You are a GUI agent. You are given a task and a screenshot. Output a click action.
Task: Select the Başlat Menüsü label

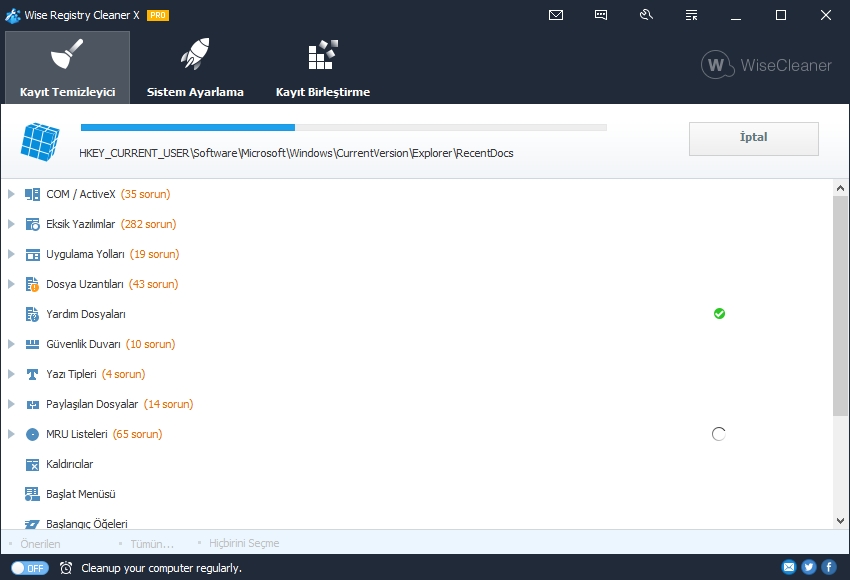pos(81,494)
